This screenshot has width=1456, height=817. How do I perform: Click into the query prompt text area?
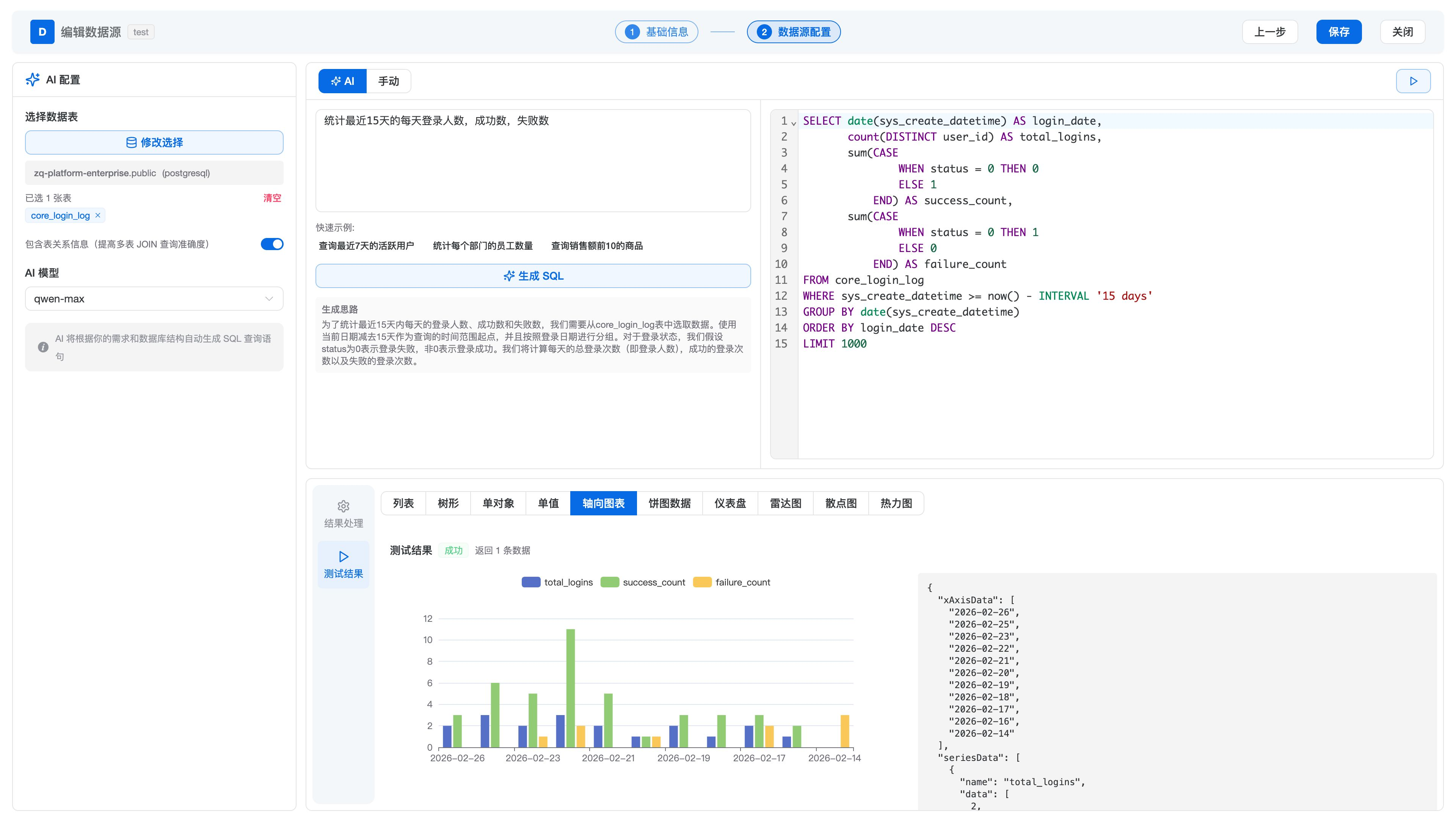pos(533,164)
